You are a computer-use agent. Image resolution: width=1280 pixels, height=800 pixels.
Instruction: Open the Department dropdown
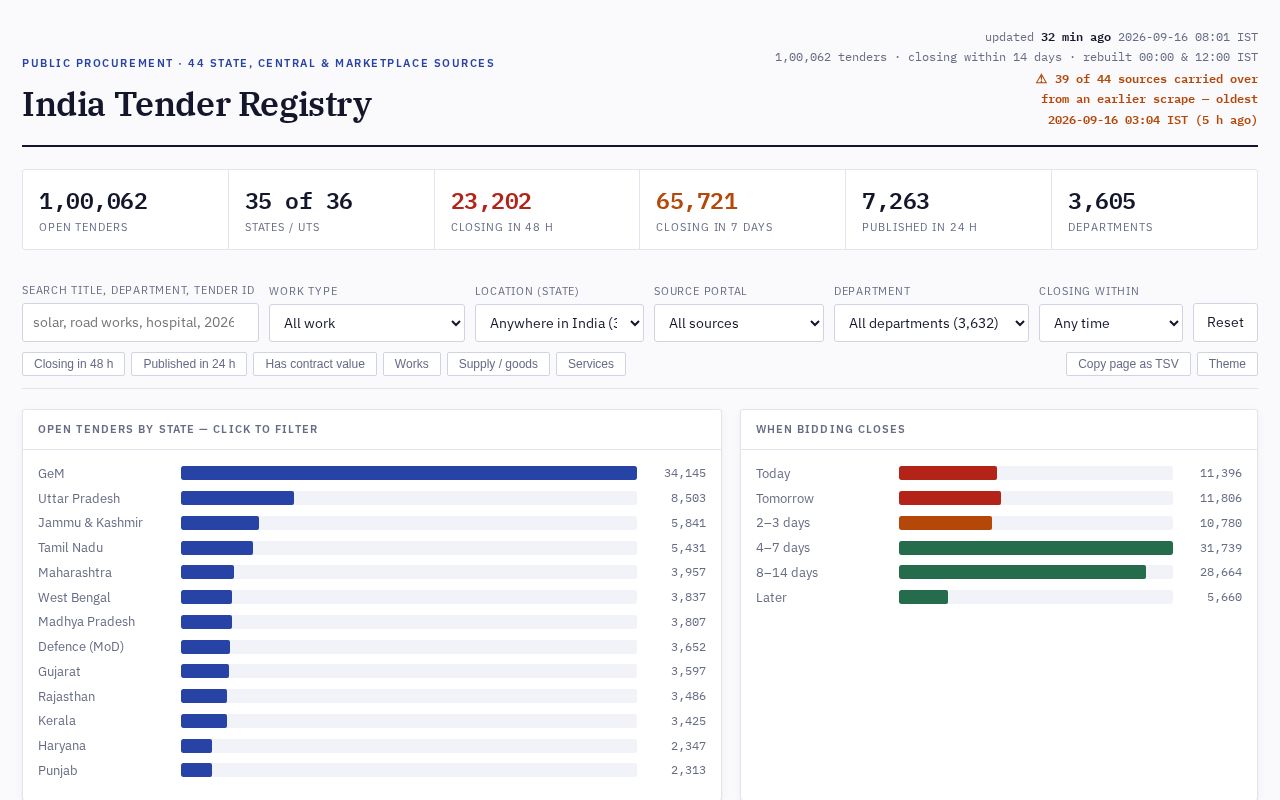[x=931, y=323]
